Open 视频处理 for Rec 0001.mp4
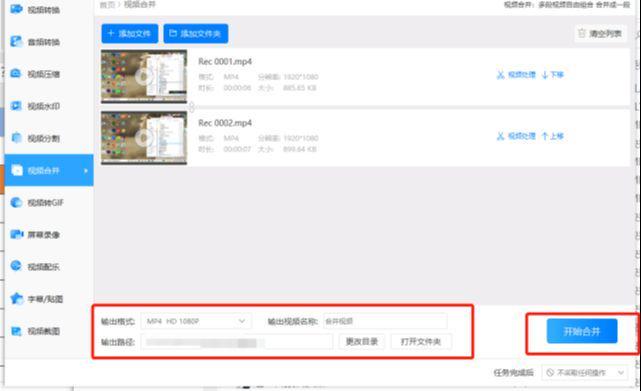The height and width of the screenshot is (391, 641). [x=516, y=75]
